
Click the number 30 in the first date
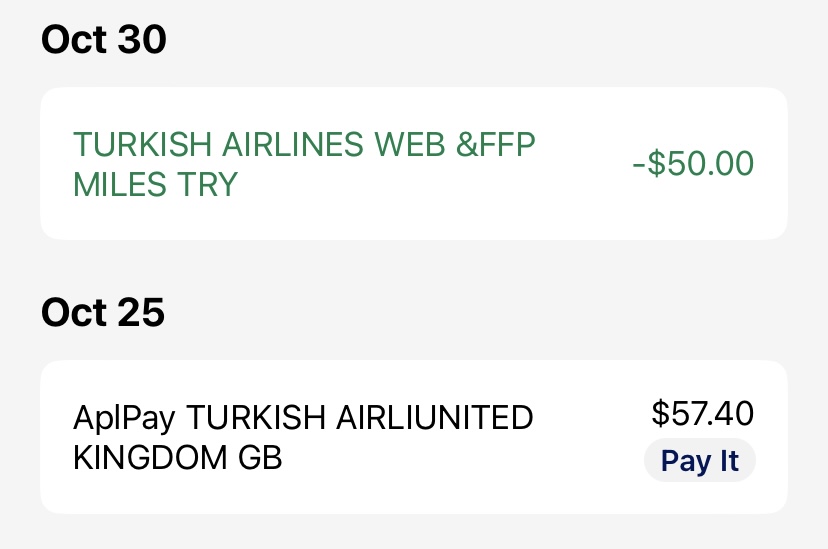tap(141, 40)
